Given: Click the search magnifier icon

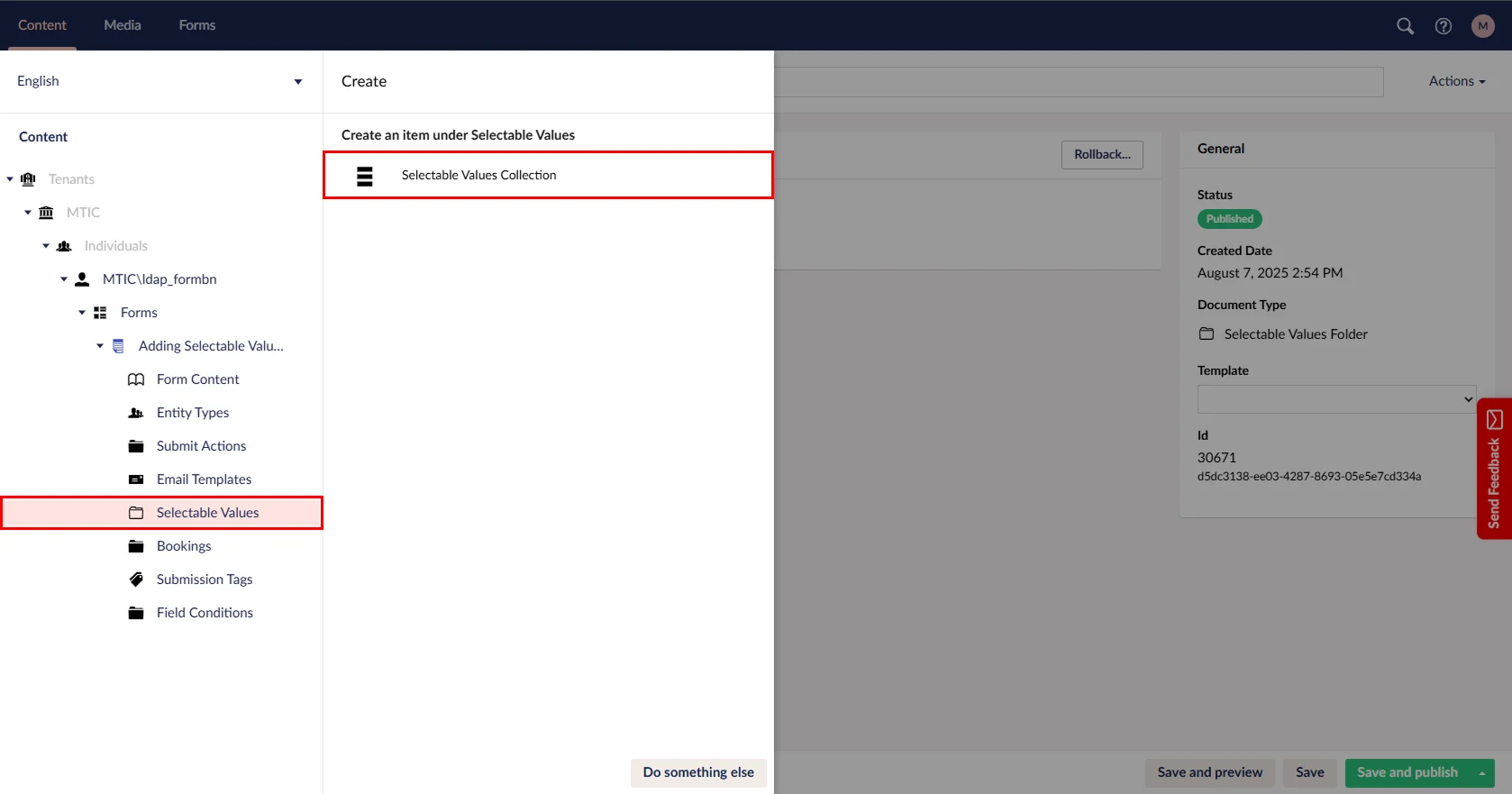Looking at the screenshot, I should [1405, 26].
